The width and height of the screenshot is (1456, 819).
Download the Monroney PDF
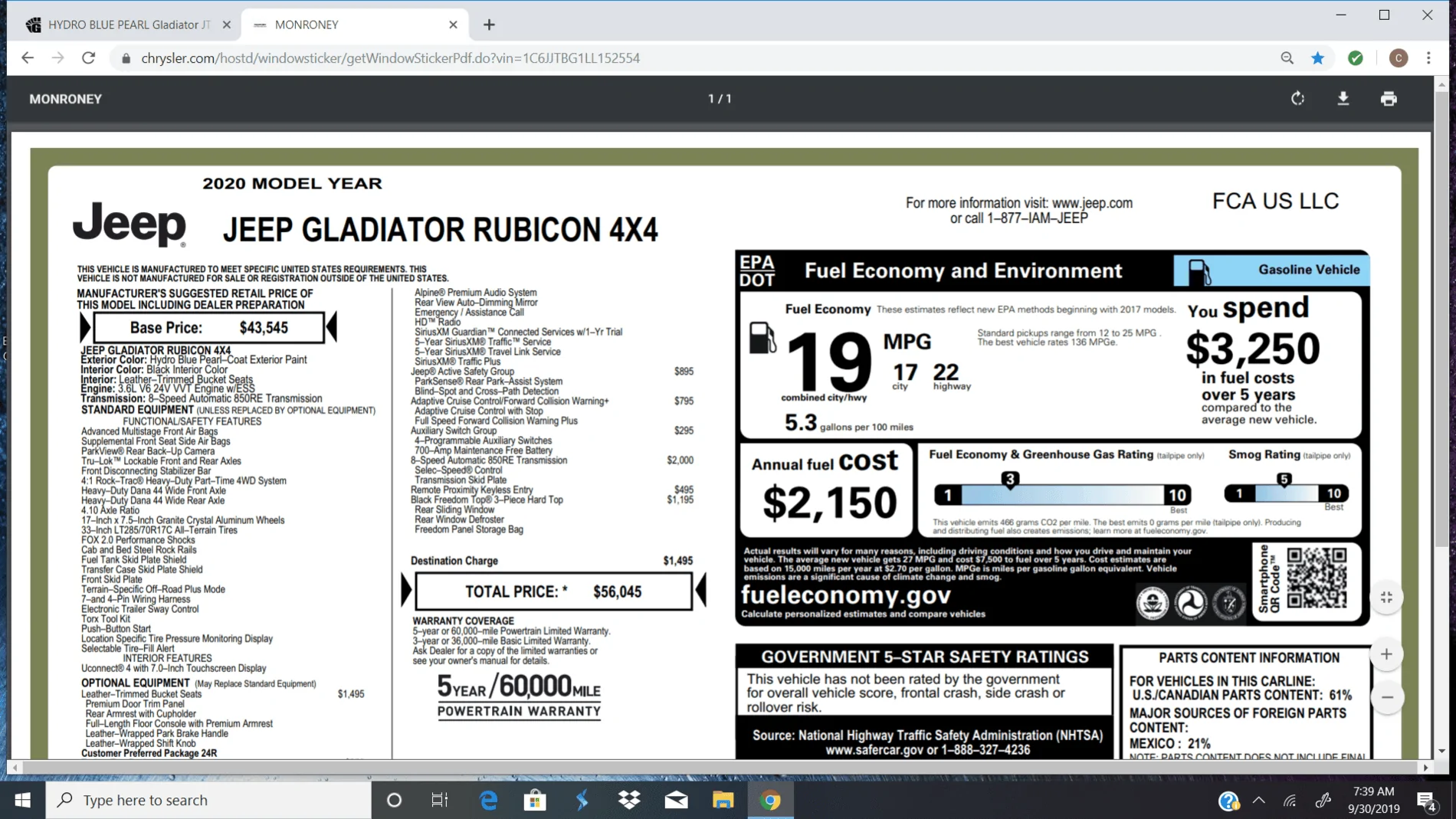tap(1343, 99)
